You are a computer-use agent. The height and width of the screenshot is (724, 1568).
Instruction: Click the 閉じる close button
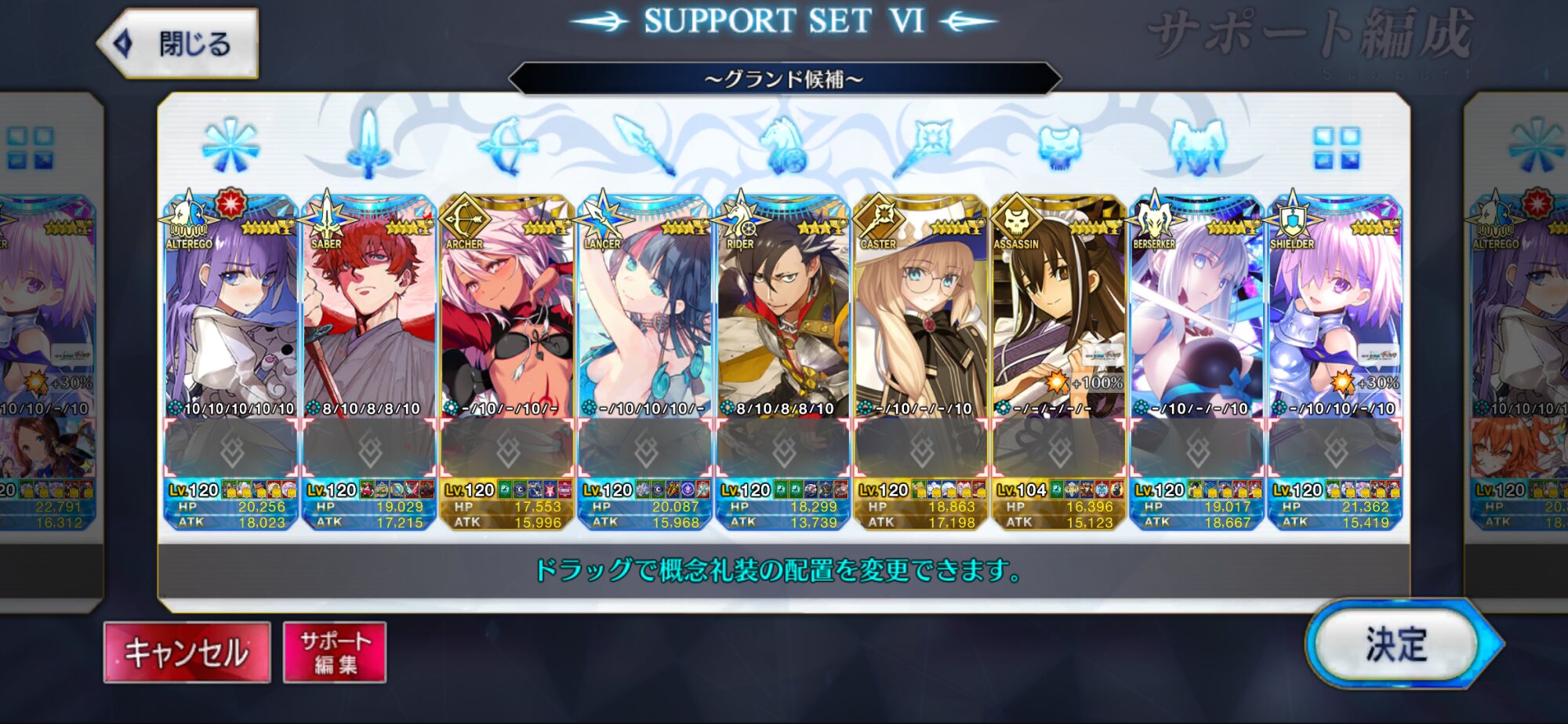pyautogui.click(x=179, y=43)
